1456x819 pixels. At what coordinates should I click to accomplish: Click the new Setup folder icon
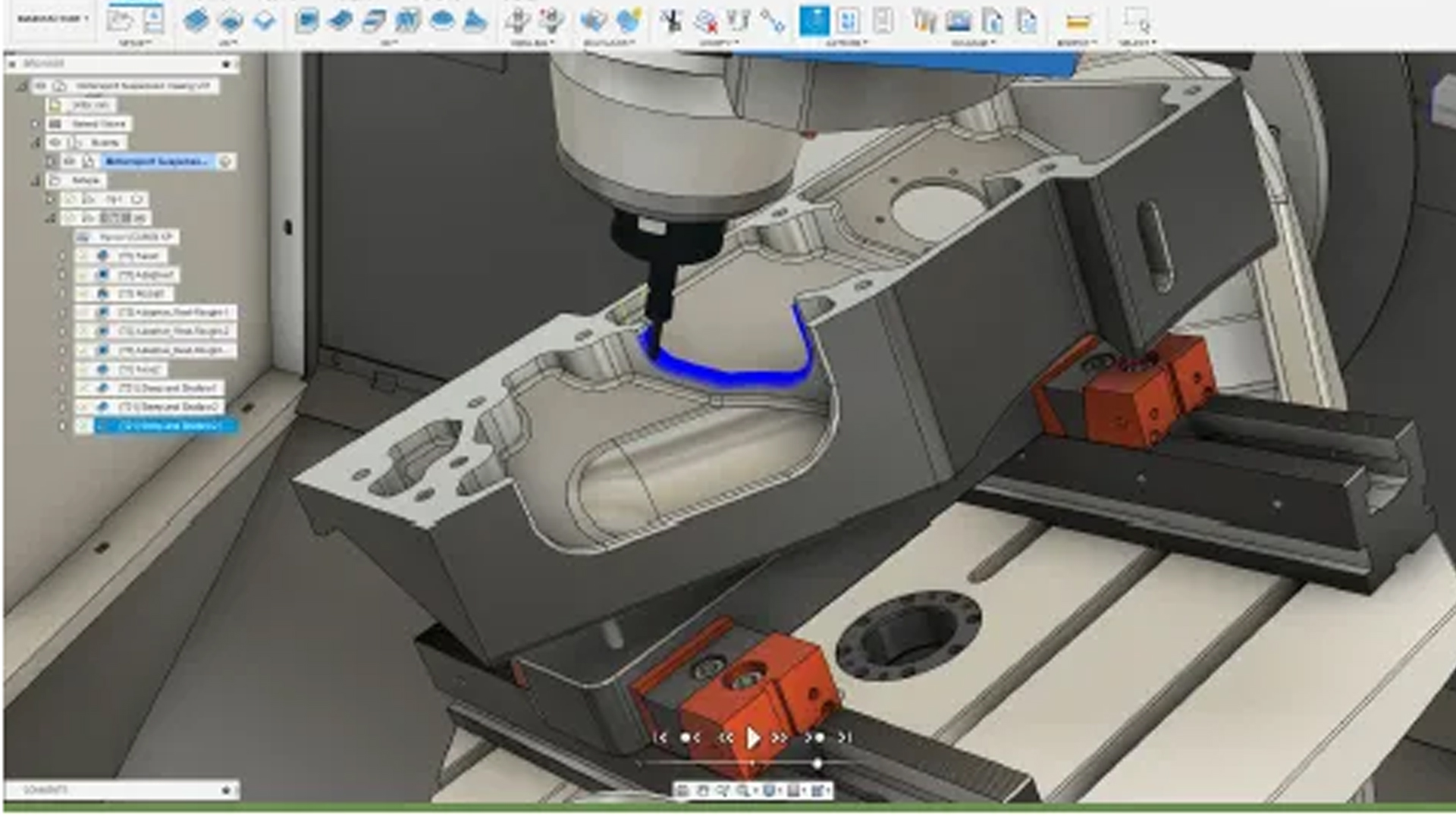[x=119, y=20]
